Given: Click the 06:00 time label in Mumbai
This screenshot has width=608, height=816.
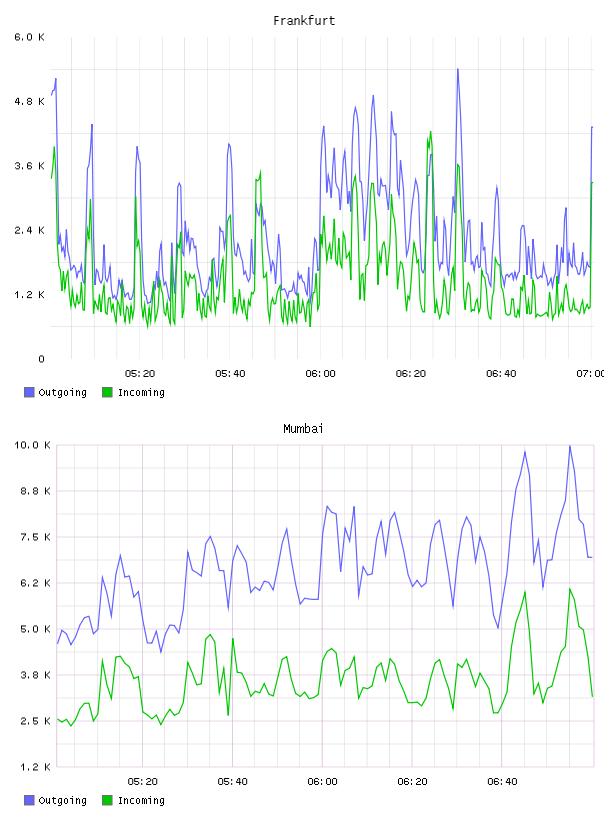Looking at the screenshot, I should [x=322, y=782].
